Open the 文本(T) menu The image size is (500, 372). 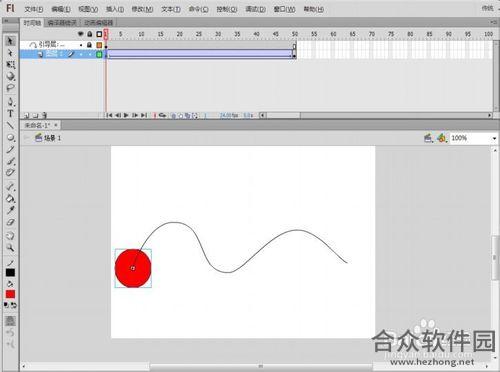171,9
